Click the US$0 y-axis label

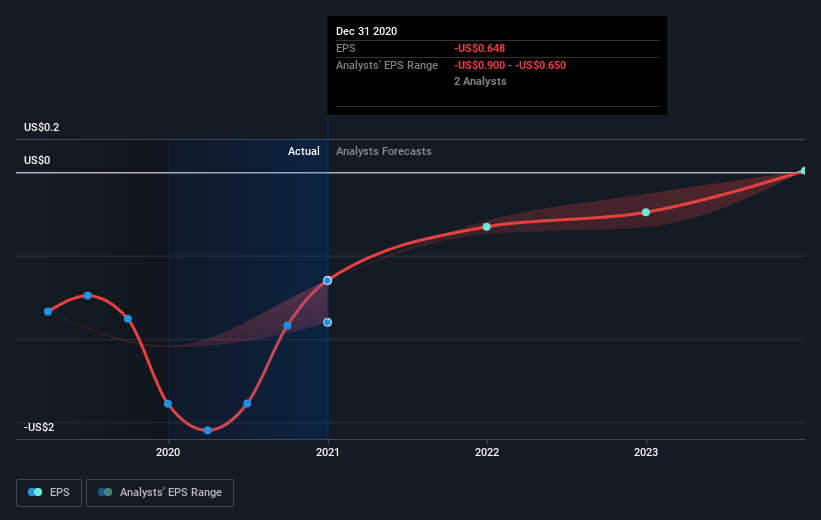37,160
